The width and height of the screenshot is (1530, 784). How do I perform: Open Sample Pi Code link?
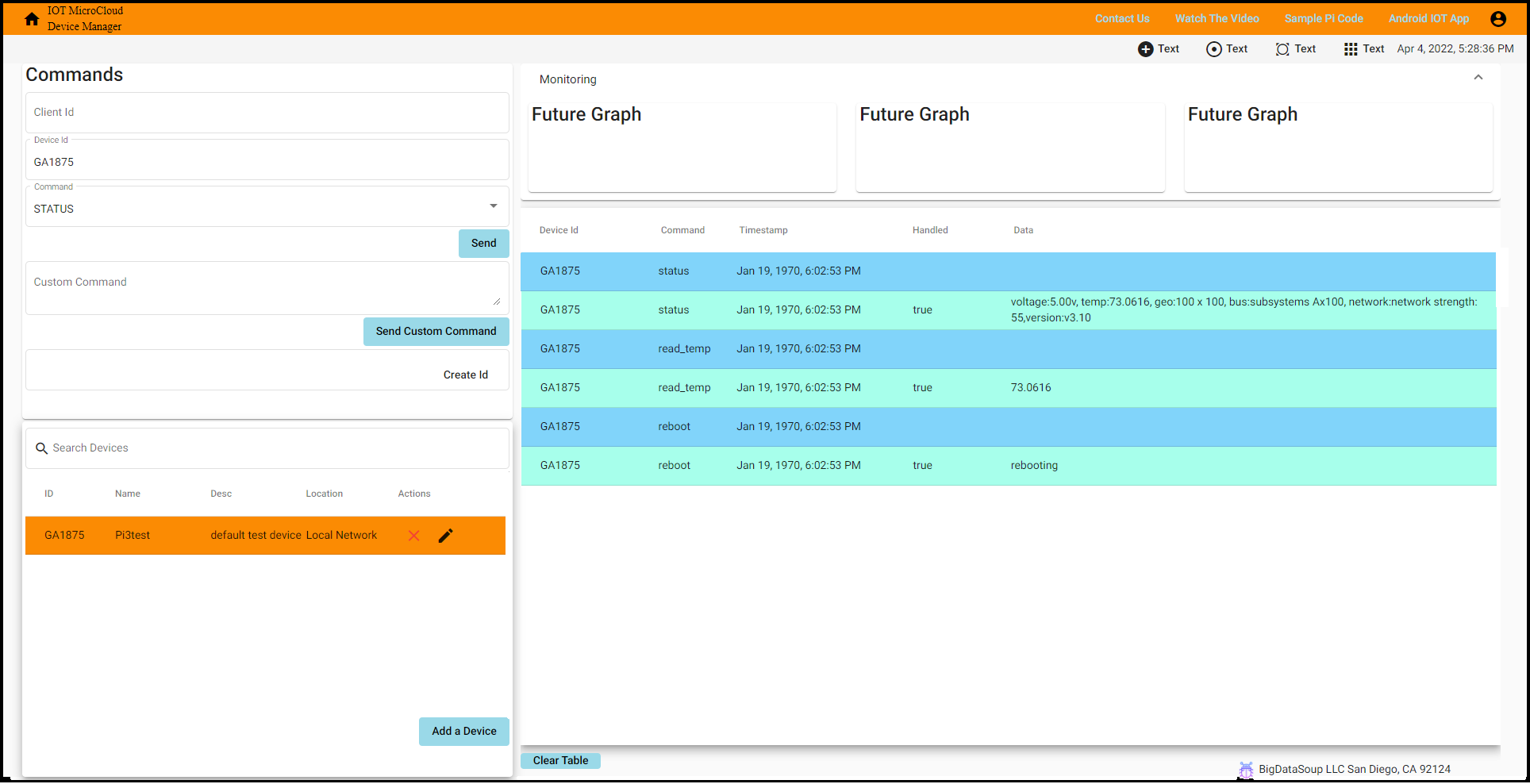pos(1324,19)
